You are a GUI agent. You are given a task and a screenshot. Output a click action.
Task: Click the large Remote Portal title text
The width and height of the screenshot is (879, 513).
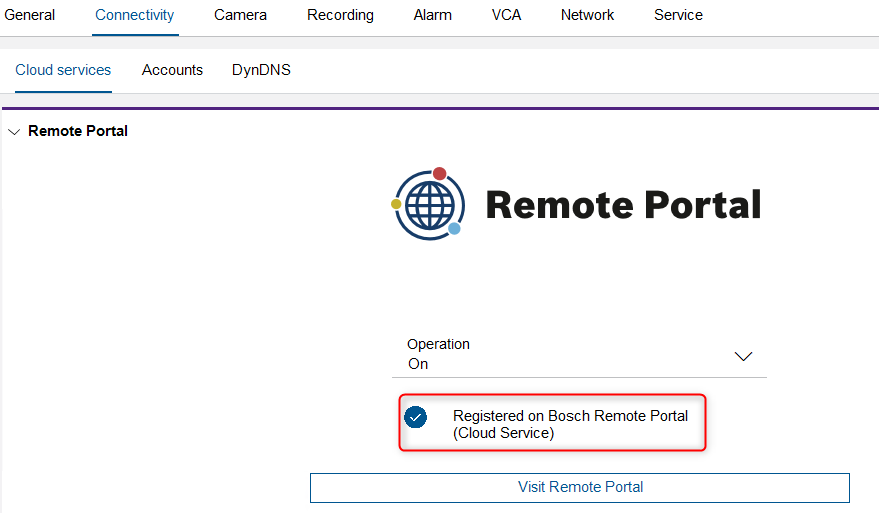click(x=623, y=205)
